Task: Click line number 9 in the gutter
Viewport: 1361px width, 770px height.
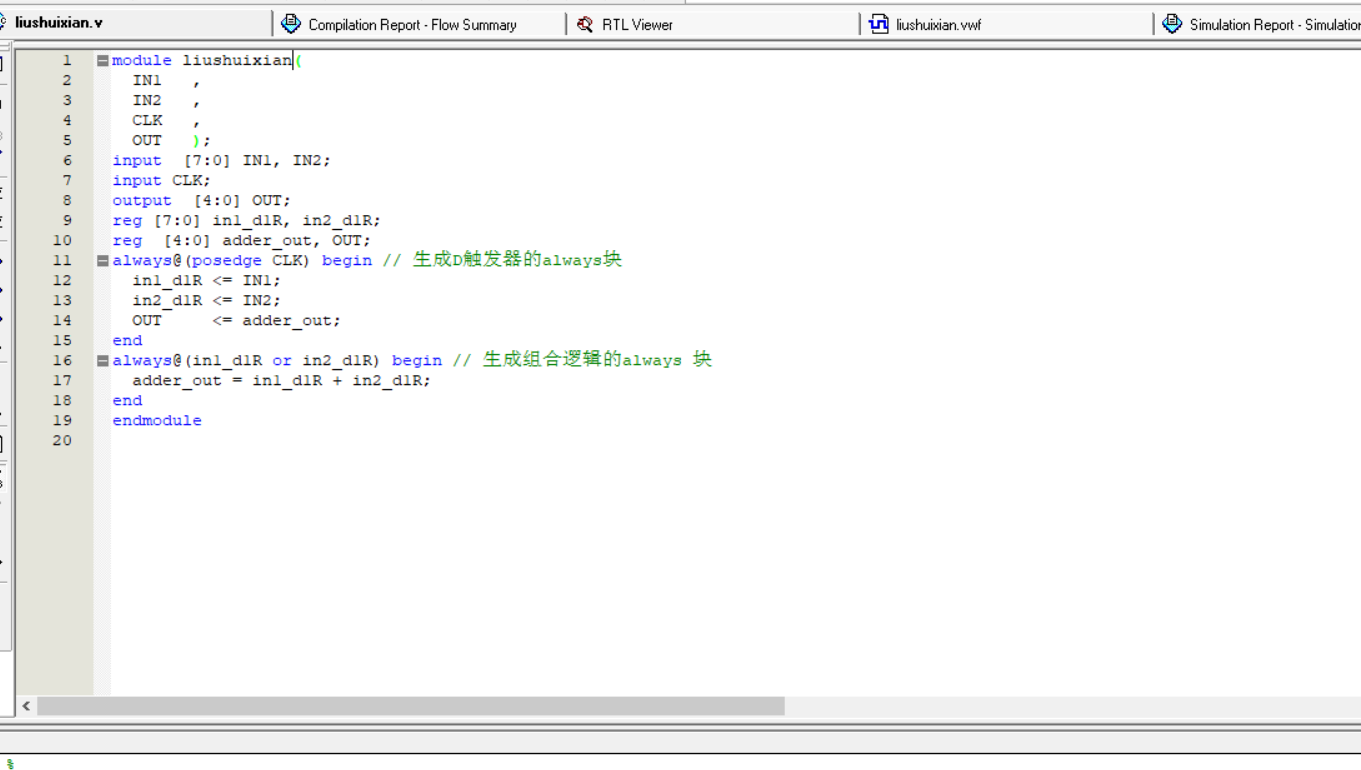Action: (x=67, y=221)
